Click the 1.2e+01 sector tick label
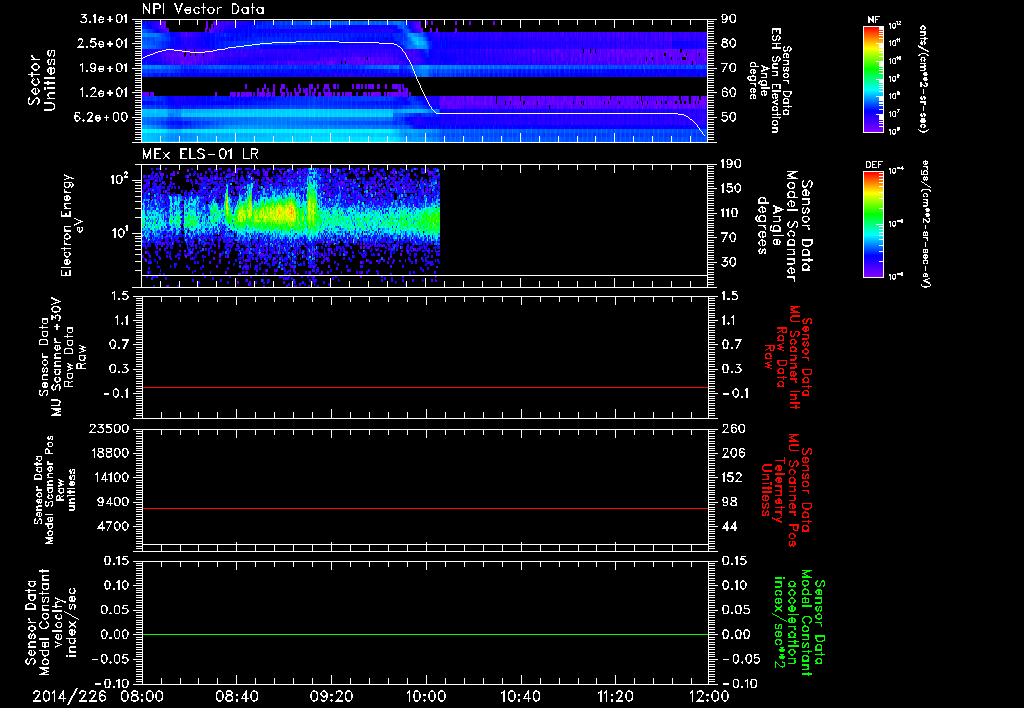 click(104, 93)
